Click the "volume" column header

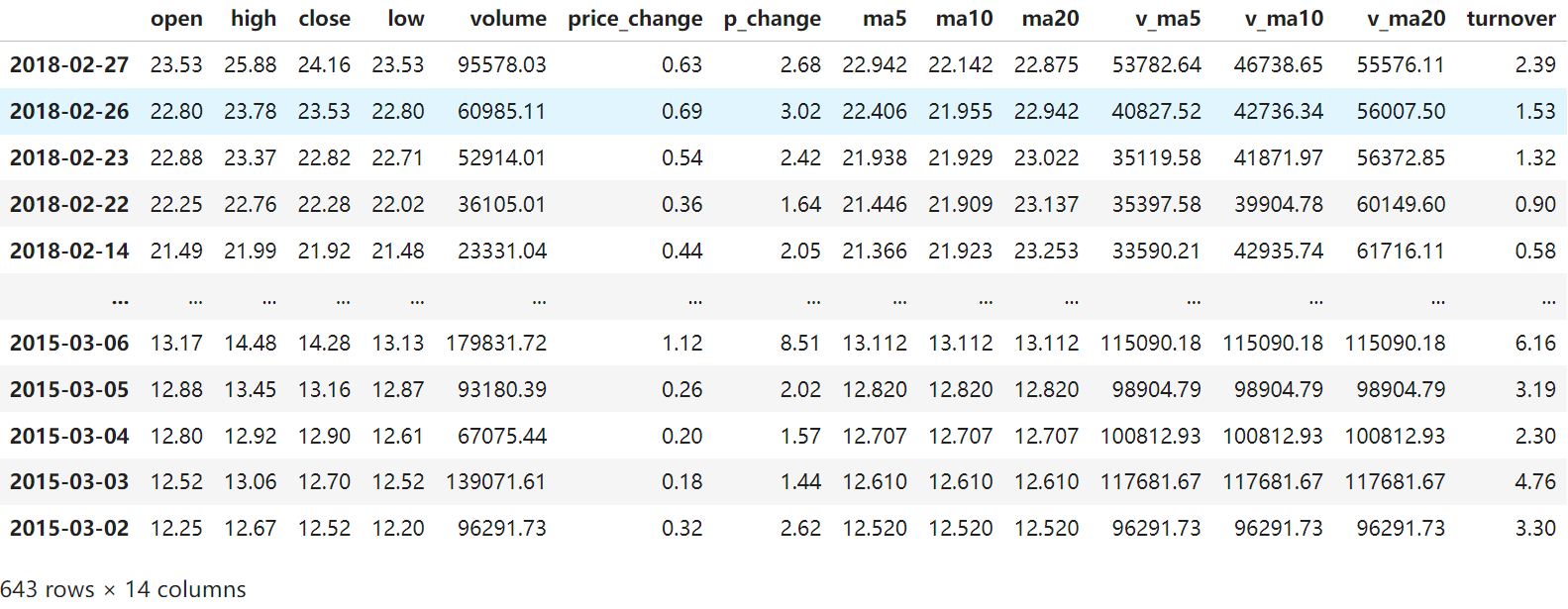click(507, 19)
